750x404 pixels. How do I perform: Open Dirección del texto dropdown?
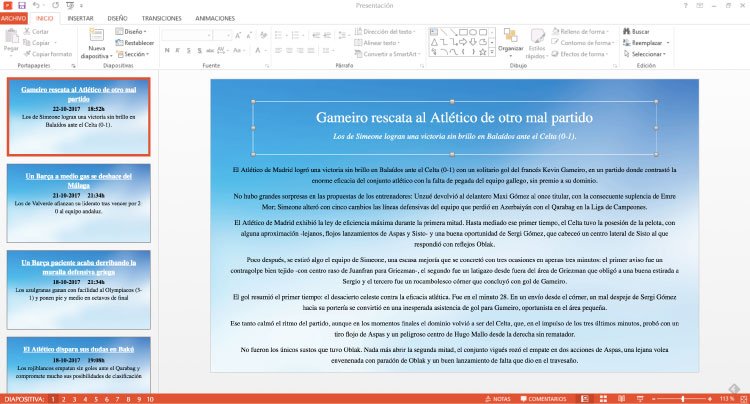(x=385, y=32)
